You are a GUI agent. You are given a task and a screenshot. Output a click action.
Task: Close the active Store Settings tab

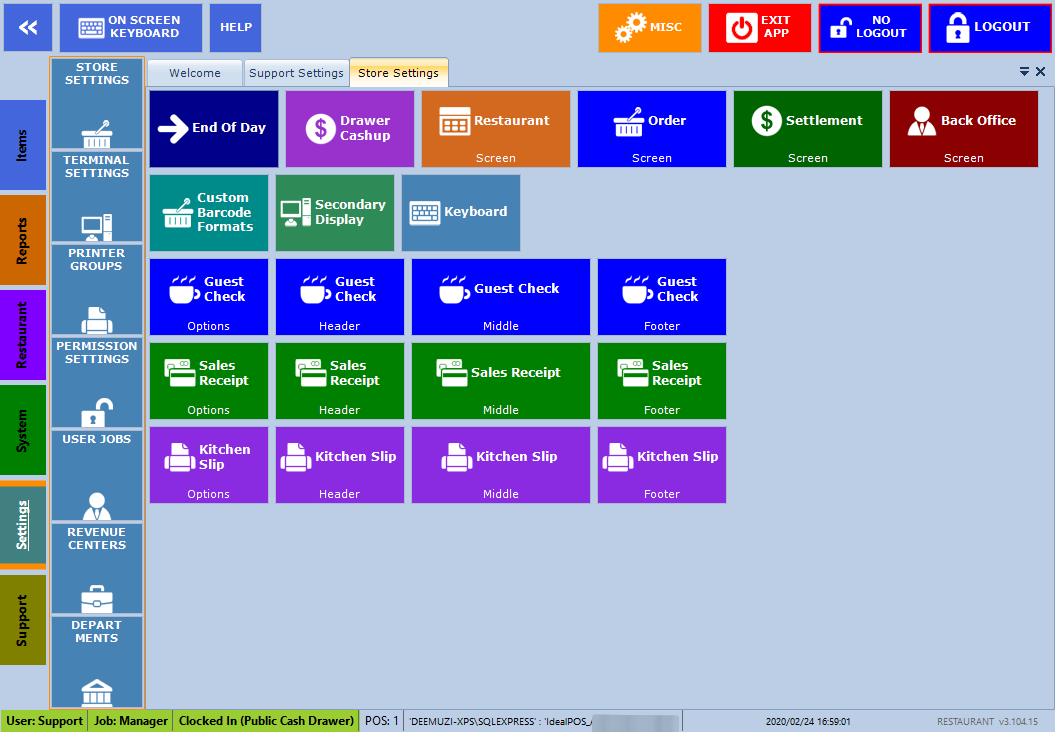[1040, 72]
